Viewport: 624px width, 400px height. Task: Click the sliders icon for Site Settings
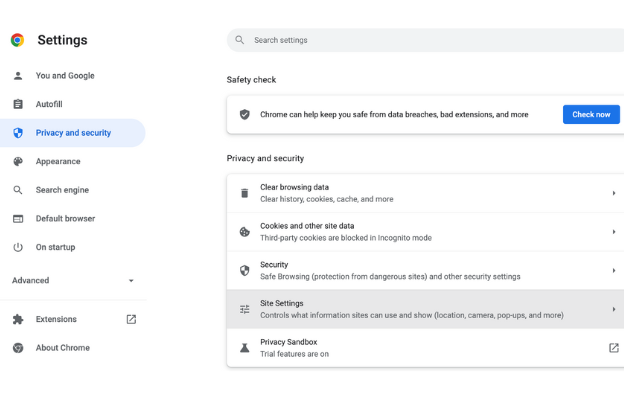(244, 309)
